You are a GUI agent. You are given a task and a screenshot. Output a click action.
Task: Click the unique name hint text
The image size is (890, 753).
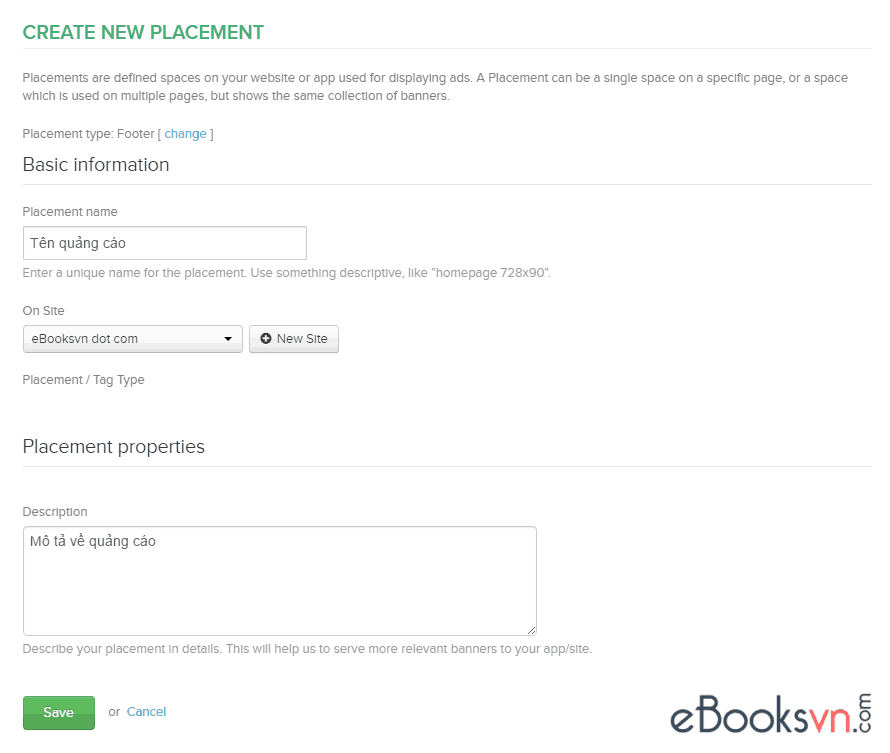click(286, 272)
